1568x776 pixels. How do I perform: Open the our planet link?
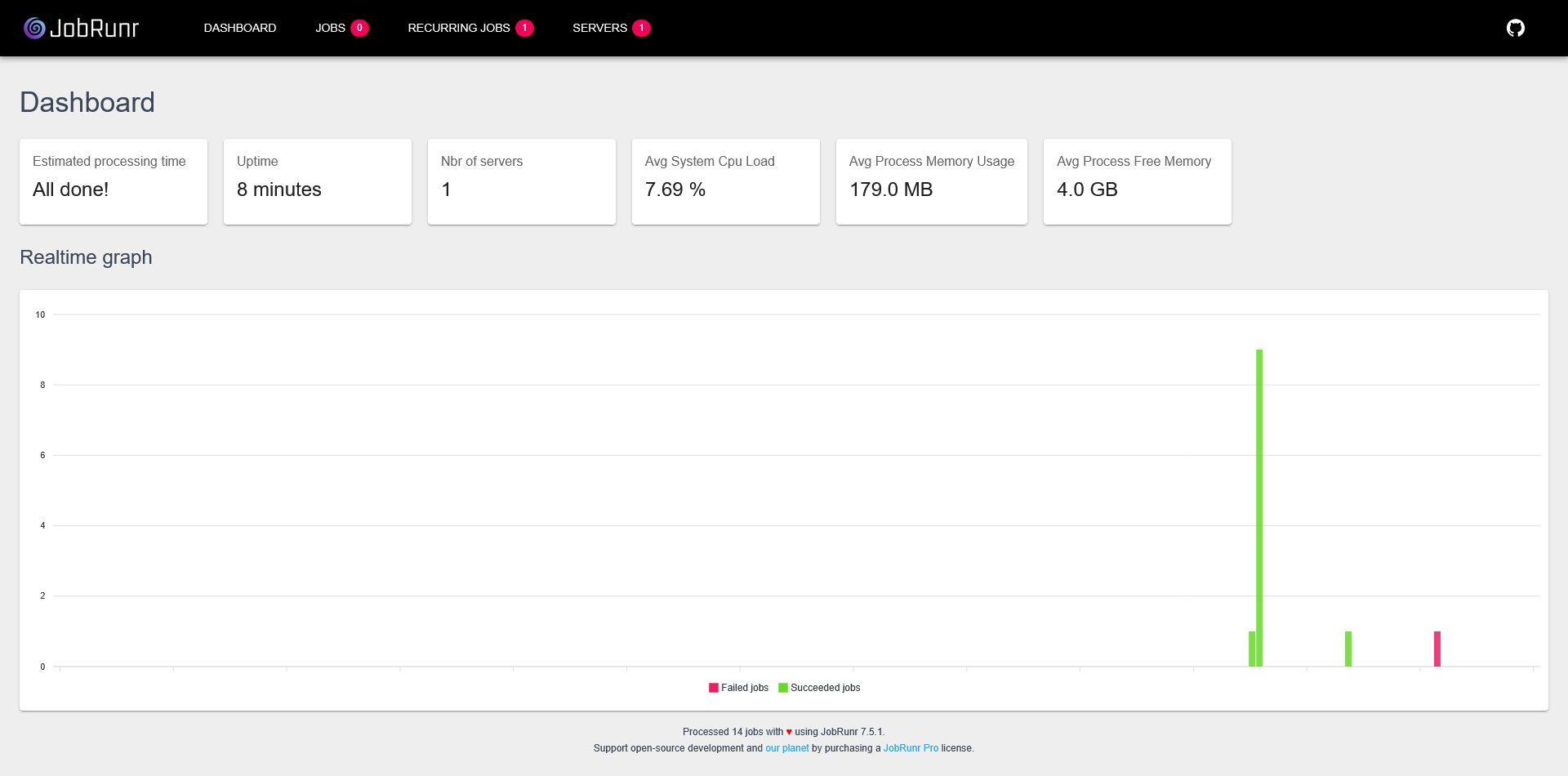(786, 747)
